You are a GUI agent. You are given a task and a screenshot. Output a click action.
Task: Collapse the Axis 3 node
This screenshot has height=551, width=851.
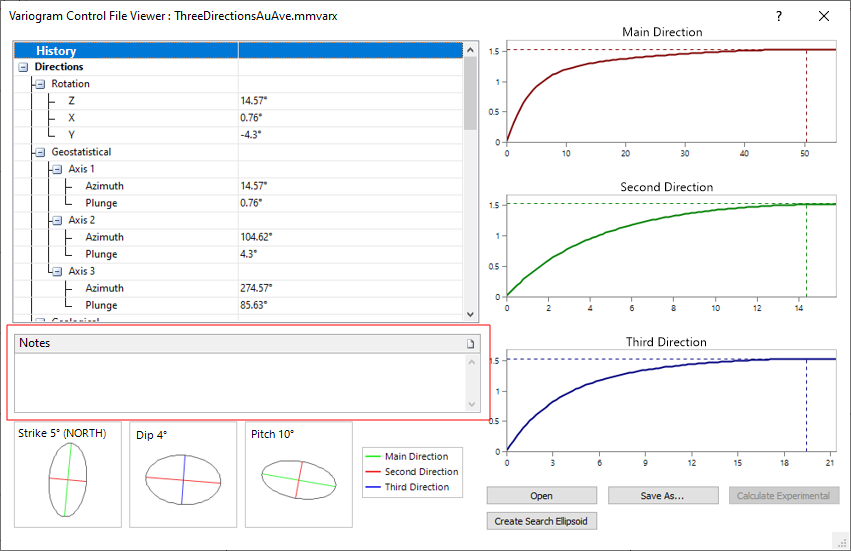pyautogui.click(x=57, y=271)
